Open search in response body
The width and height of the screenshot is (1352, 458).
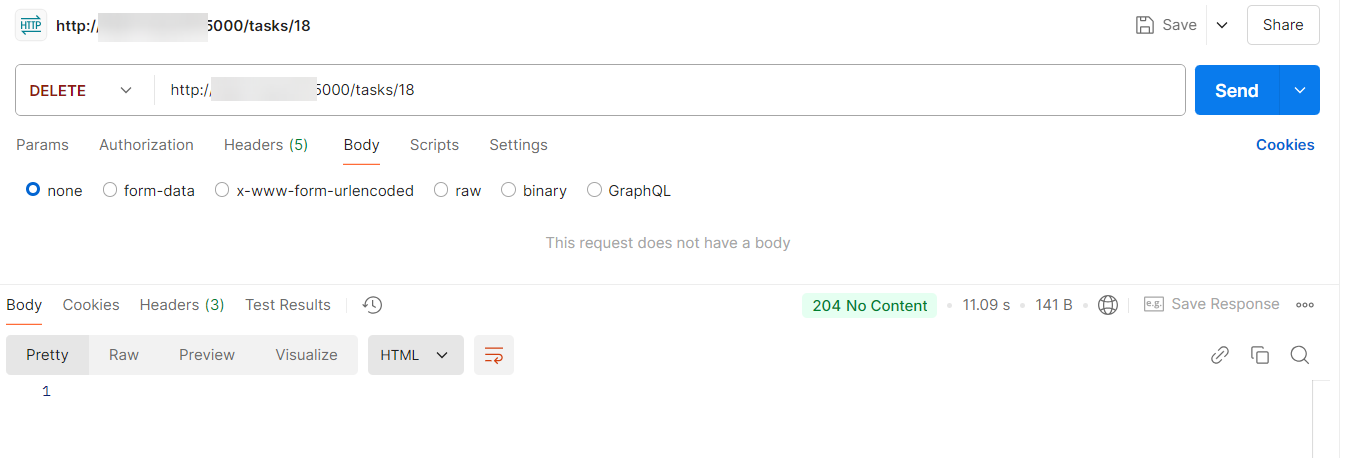click(1299, 355)
